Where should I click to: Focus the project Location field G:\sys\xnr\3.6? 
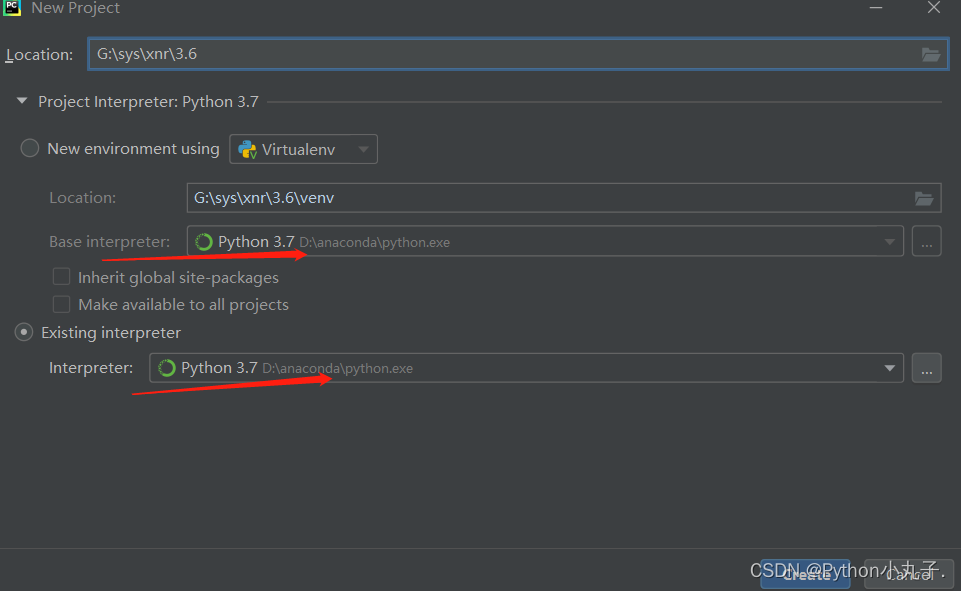click(518, 54)
